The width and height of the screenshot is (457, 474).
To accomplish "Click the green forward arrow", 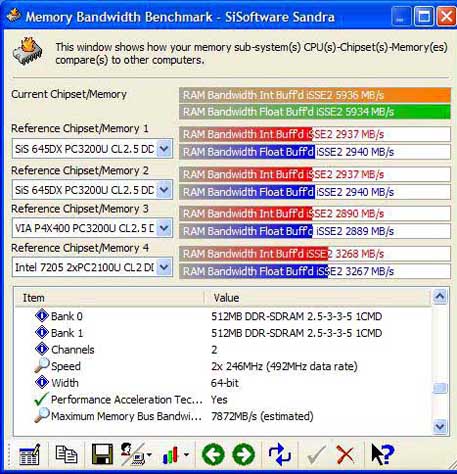I will (x=243, y=454).
